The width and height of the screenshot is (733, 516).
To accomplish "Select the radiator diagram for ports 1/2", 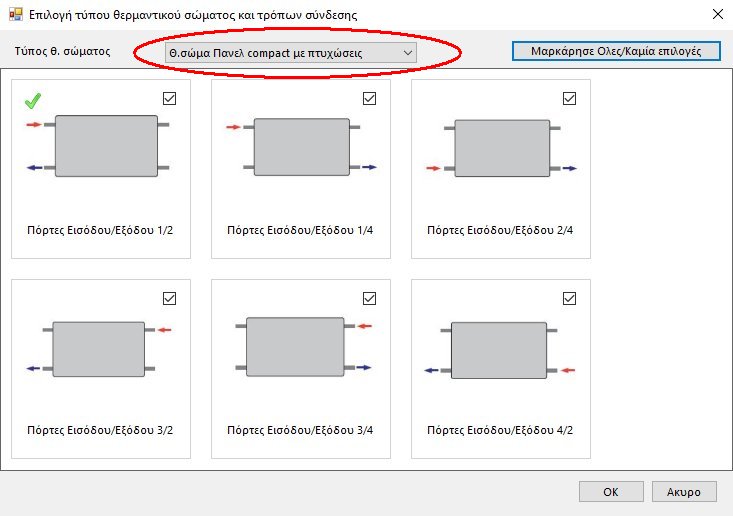I will (x=98, y=146).
